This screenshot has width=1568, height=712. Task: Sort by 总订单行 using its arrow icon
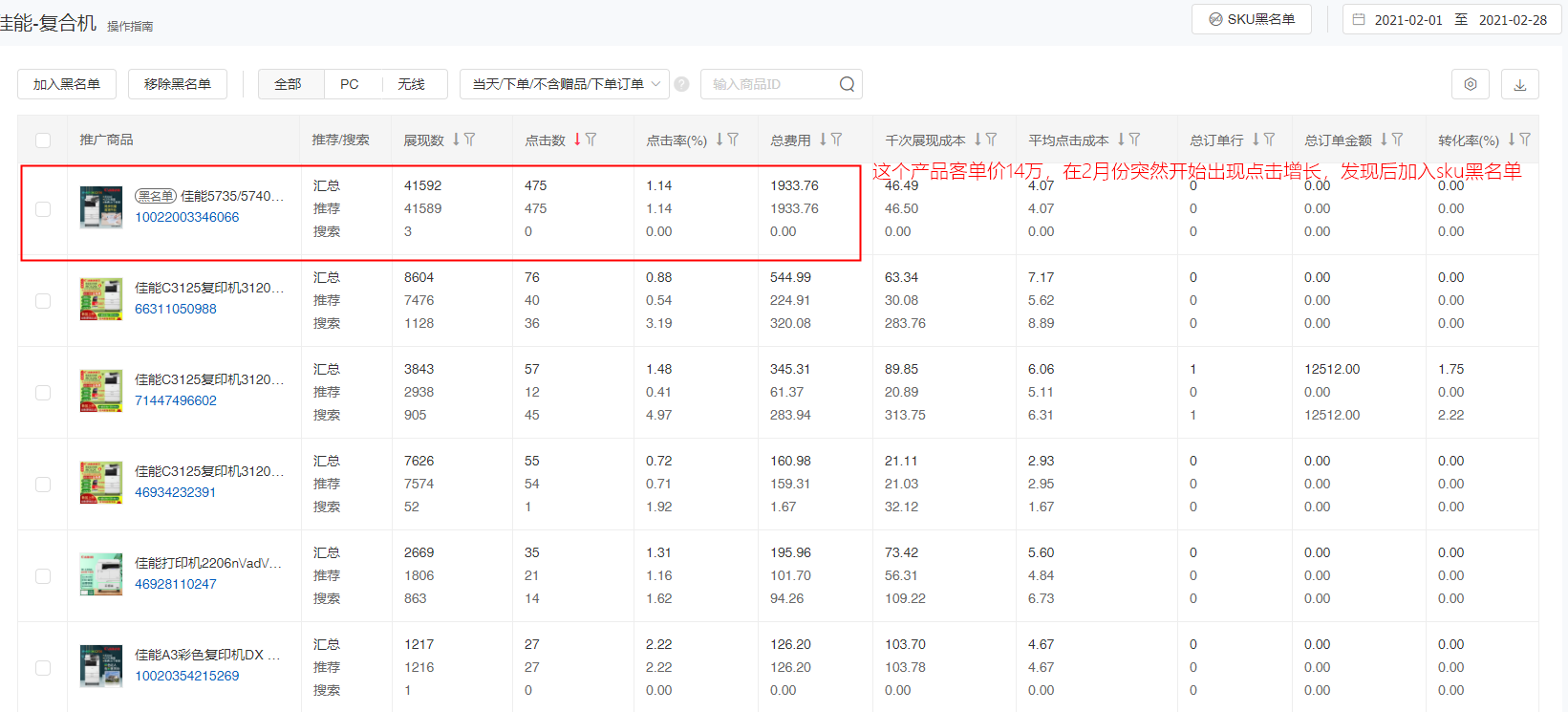[x=1256, y=140]
